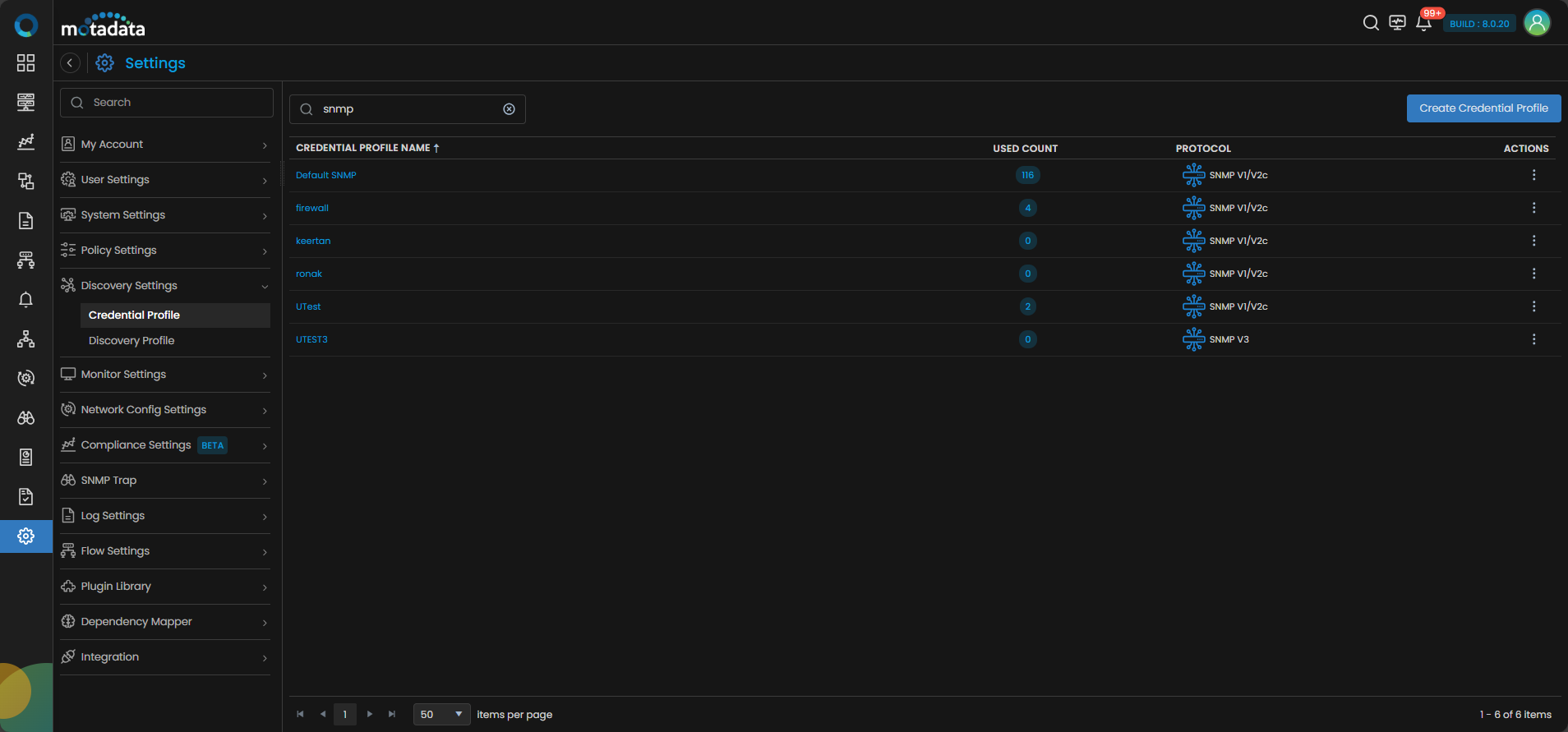Screen dimensions: 1568x732
Task: Expand the Network Config Settings section
Action: (x=165, y=410)
